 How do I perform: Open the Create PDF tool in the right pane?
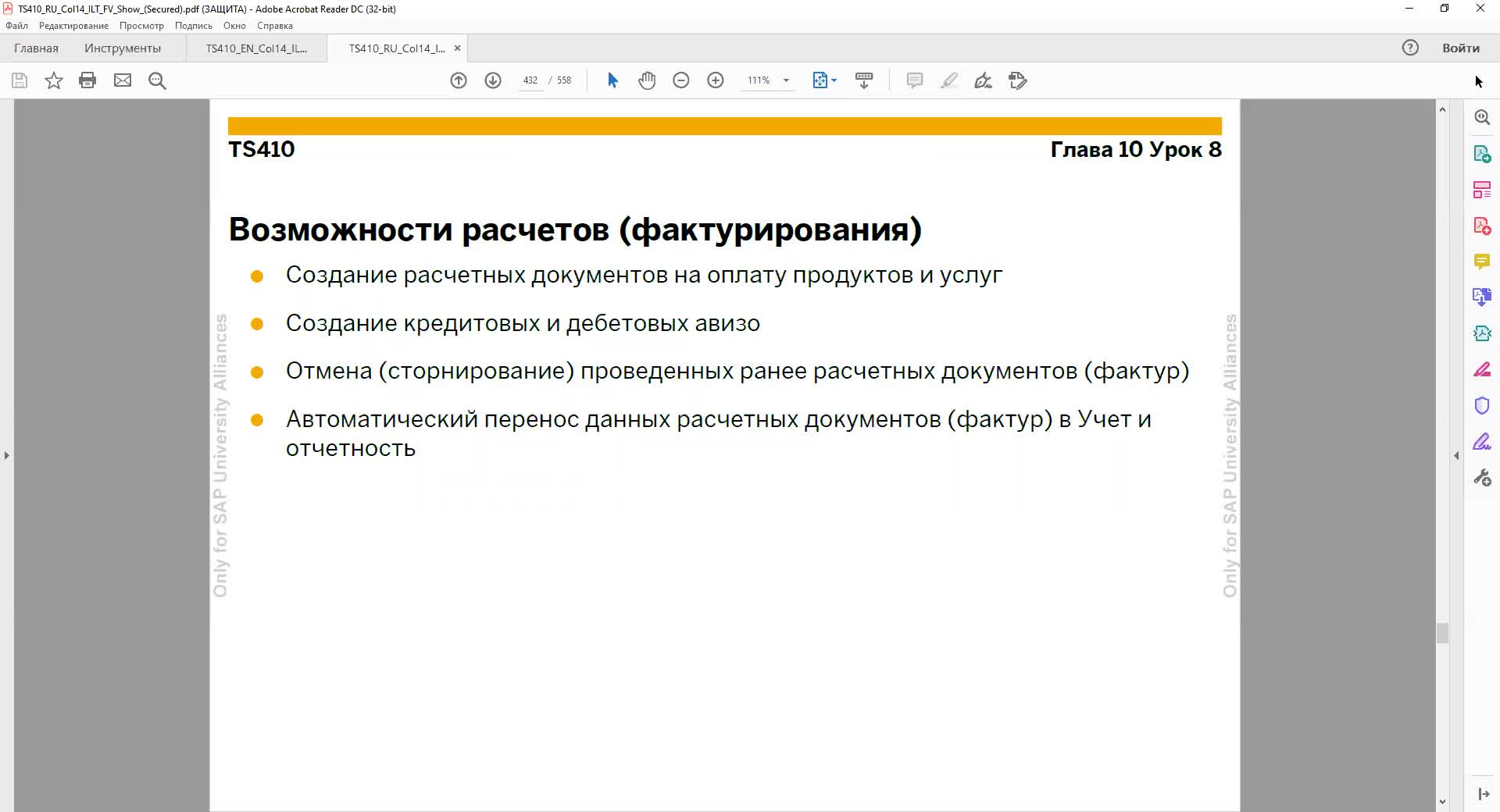pos(1482,226)
